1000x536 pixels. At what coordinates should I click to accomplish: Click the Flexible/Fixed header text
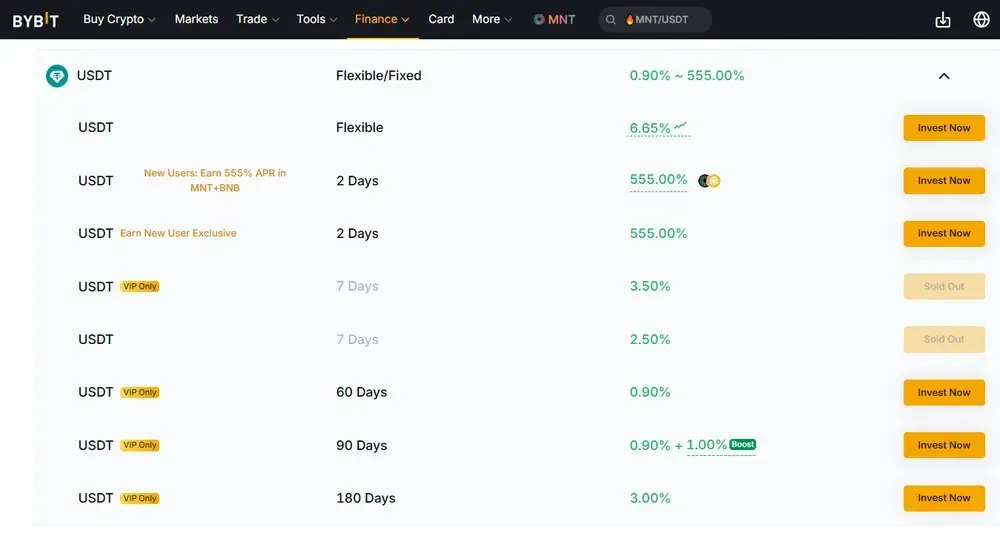[379, 76]
